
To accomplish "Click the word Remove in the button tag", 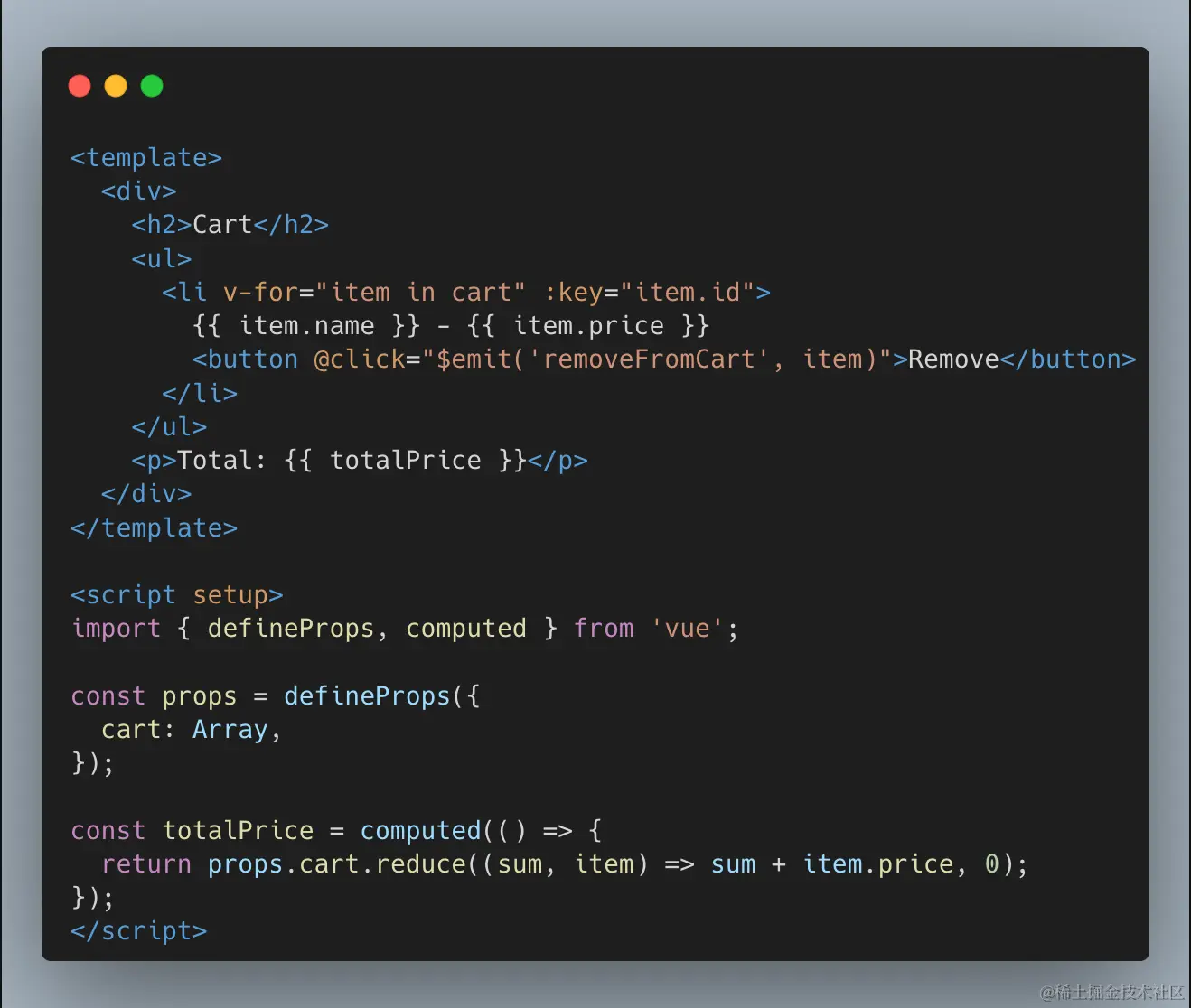I will pyautogui.click(x=953, y=359).
